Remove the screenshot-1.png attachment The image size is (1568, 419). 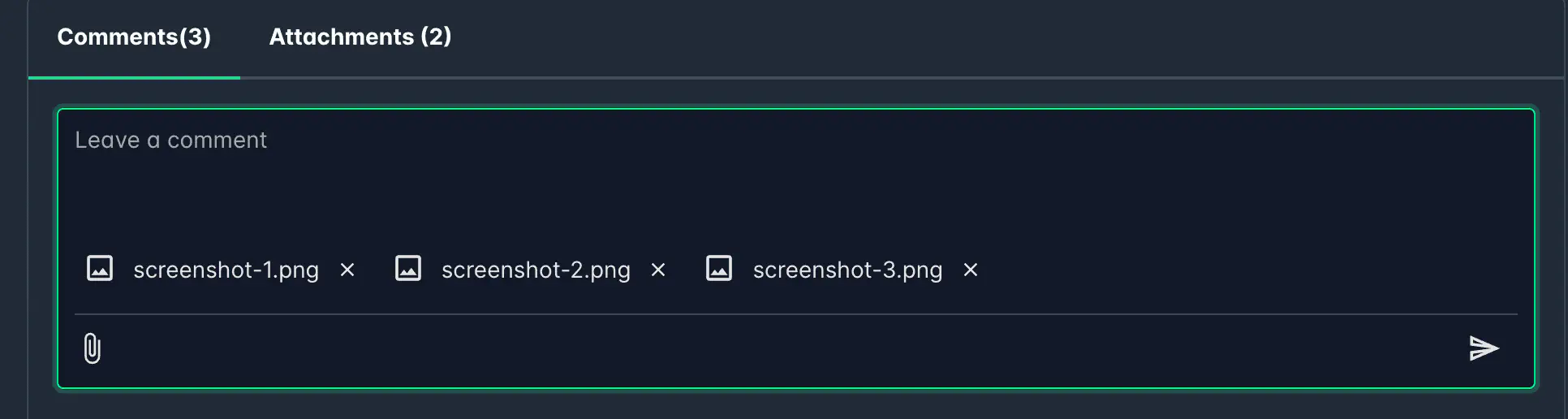[347, 270]
